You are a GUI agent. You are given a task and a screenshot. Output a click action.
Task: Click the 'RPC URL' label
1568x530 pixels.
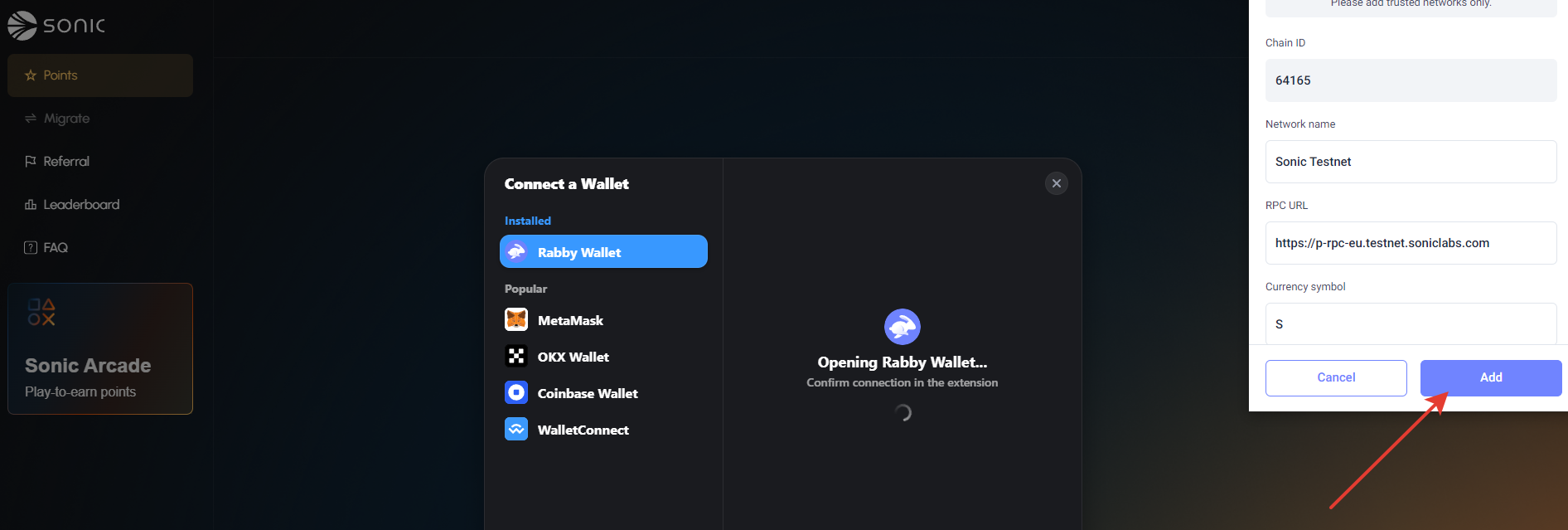coord(1286,206)
